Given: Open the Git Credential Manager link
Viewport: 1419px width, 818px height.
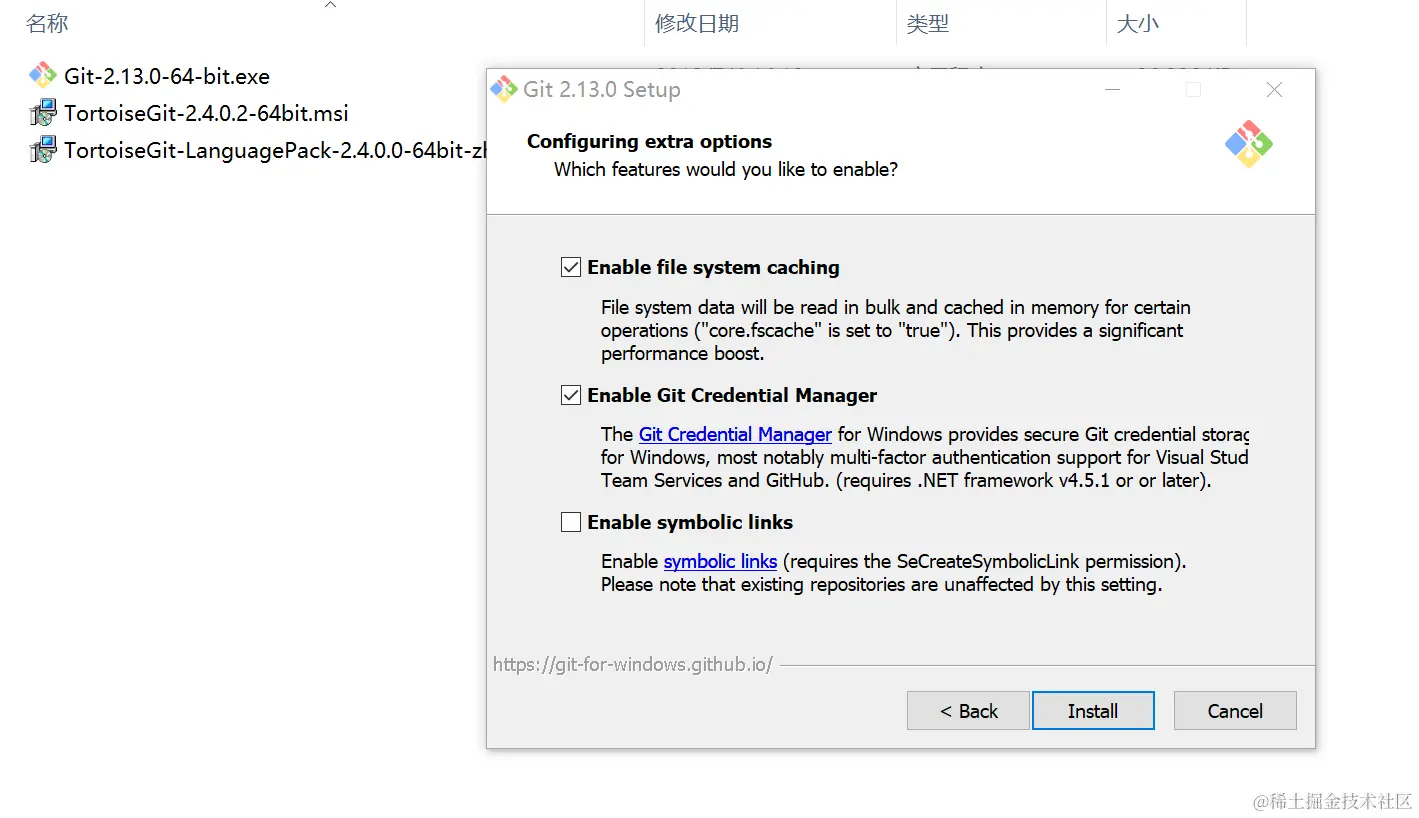Looking at the screenshot, I should (735, 434).
